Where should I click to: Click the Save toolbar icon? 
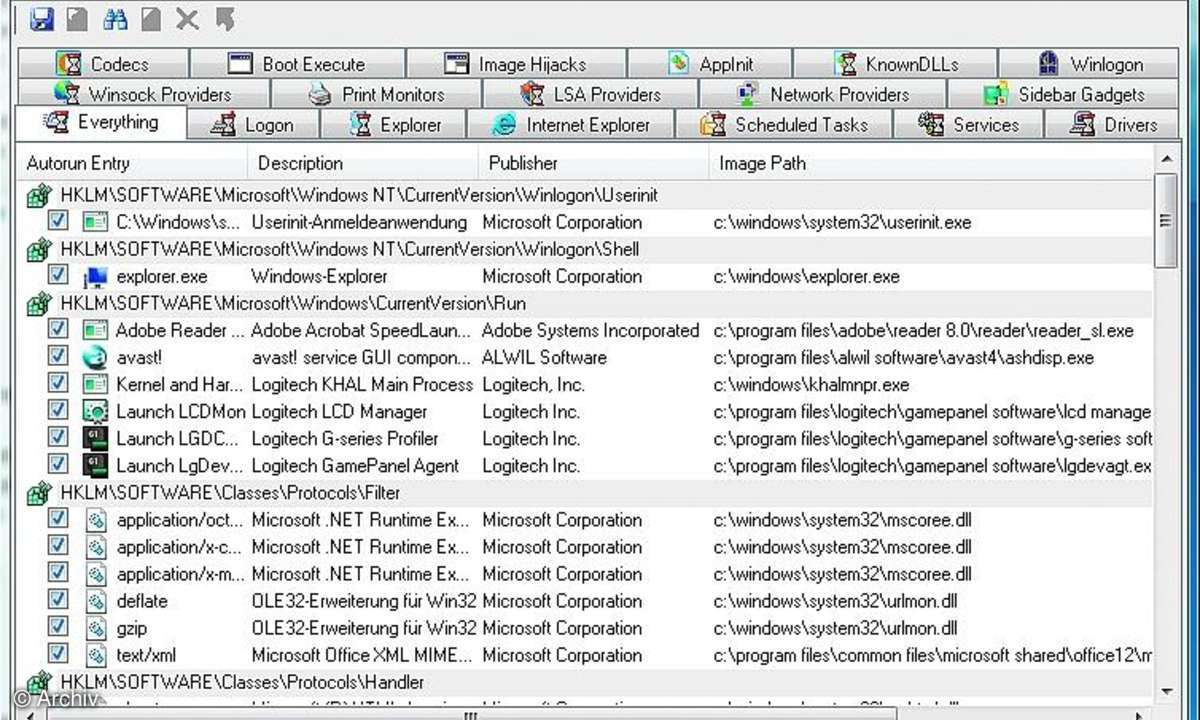pyautogui.click(x=43, y=19)
